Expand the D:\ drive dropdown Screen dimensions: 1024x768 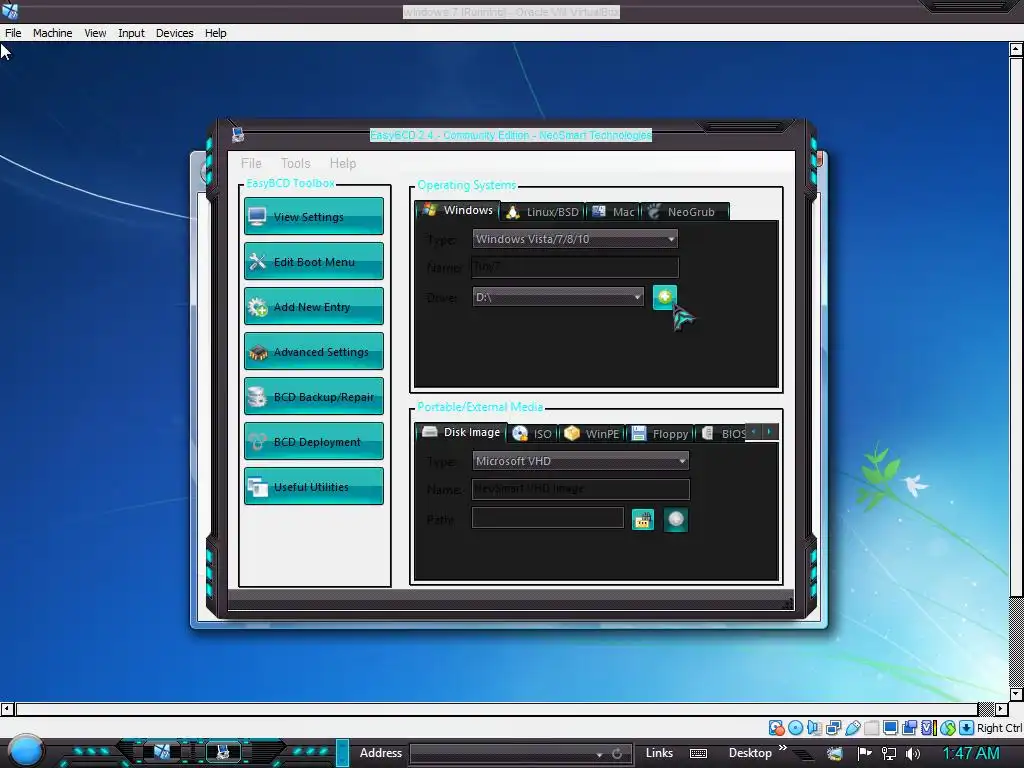[558, 297]
